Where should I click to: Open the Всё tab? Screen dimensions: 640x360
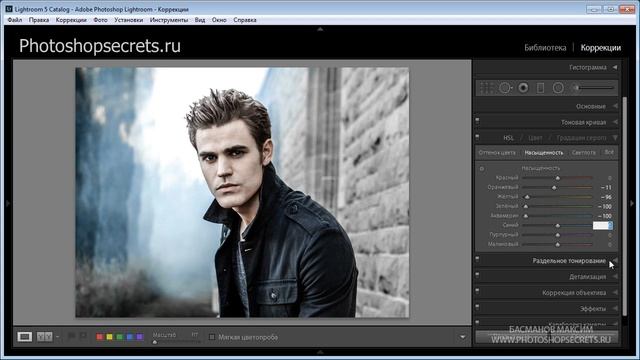coord(609,152)
